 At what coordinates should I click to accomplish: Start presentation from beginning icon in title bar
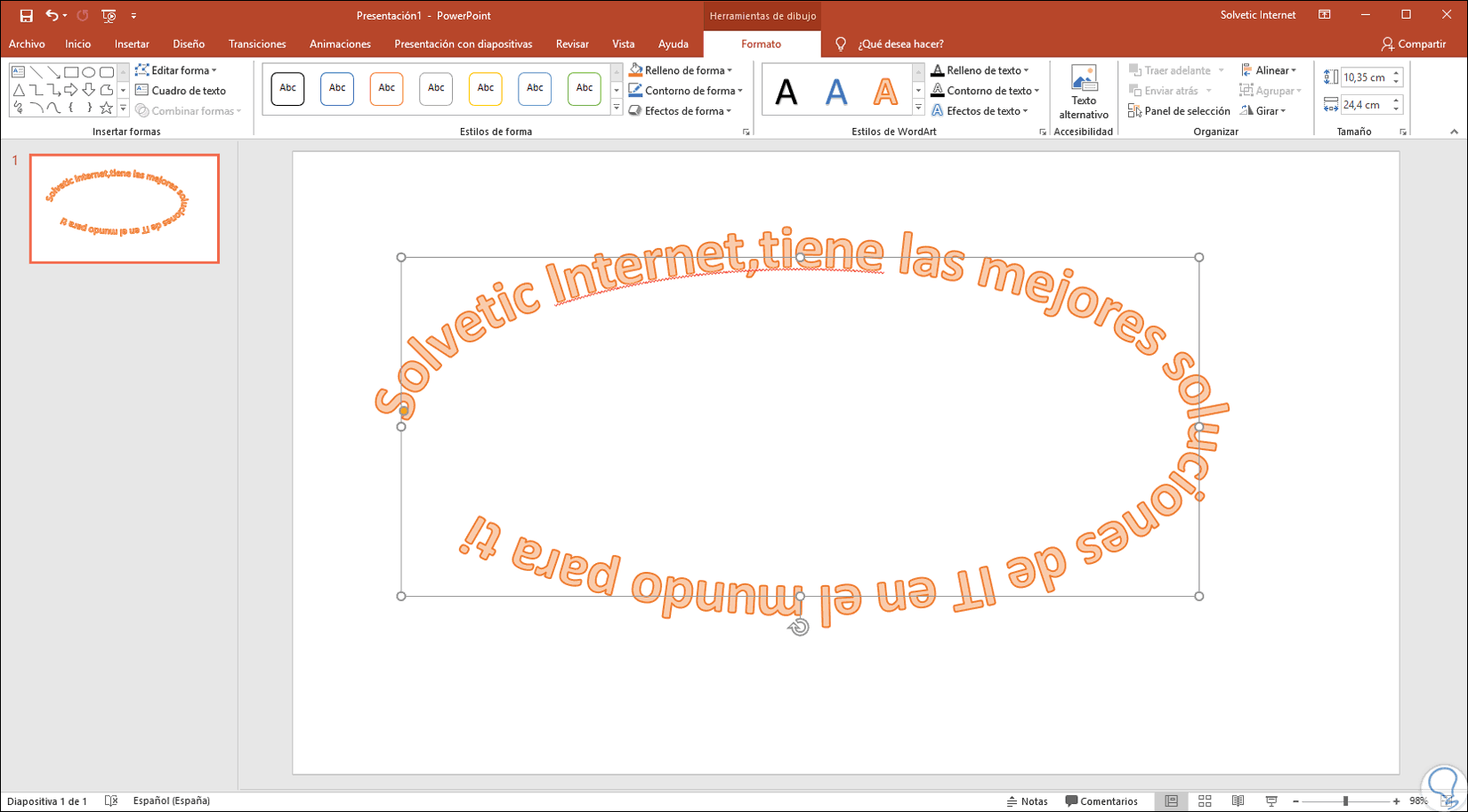click(109, 16)
